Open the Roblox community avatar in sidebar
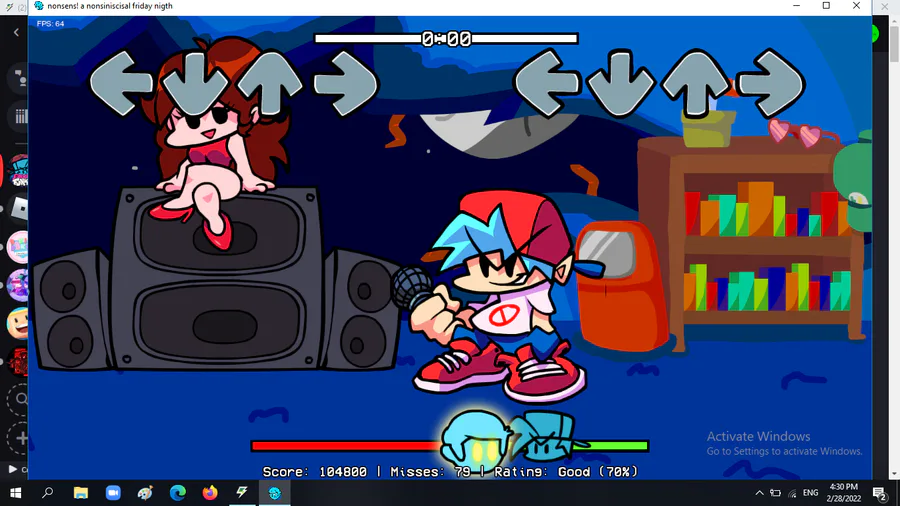Image resolution: width=900 pixels, height=506 pixels. pos(20,209)
